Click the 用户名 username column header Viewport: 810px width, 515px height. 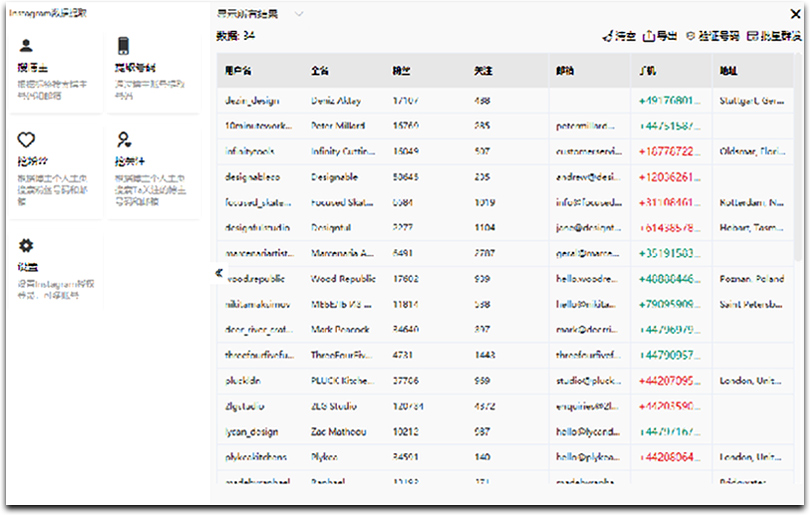coord(240,72)
